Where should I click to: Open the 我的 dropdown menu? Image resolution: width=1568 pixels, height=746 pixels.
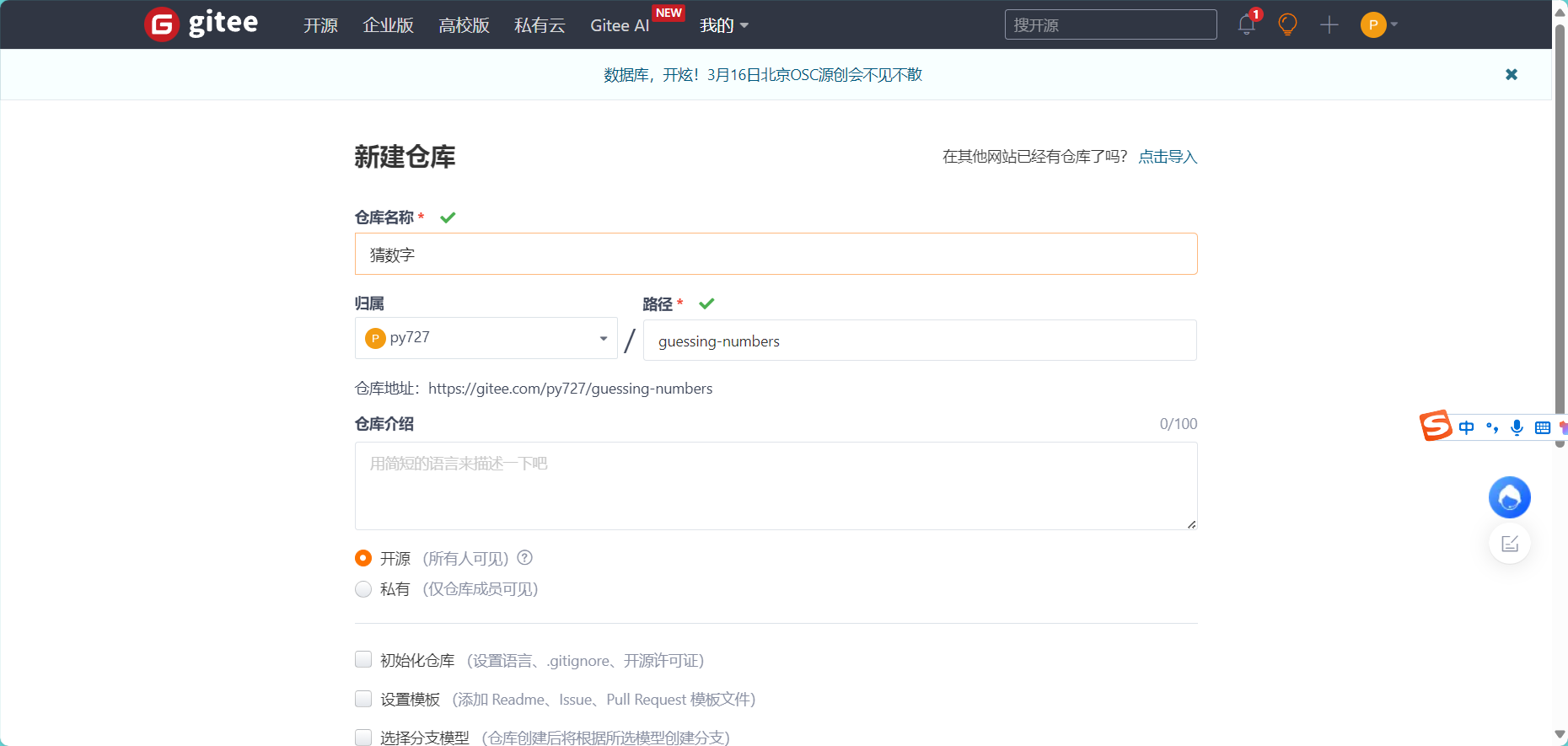724,25
